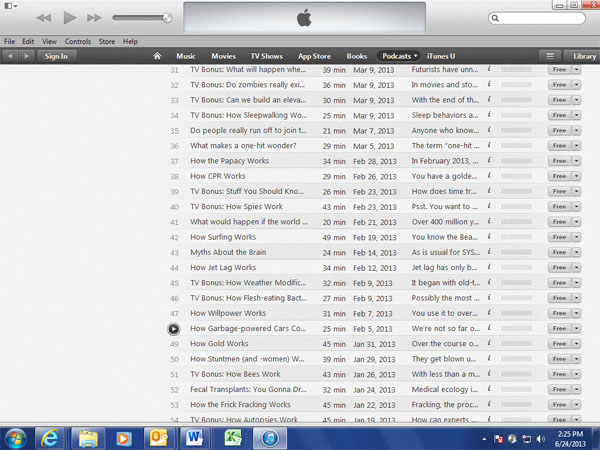Go forward with the right arrow button
Viewport: 600px width, 450px height.
point(26,56)
